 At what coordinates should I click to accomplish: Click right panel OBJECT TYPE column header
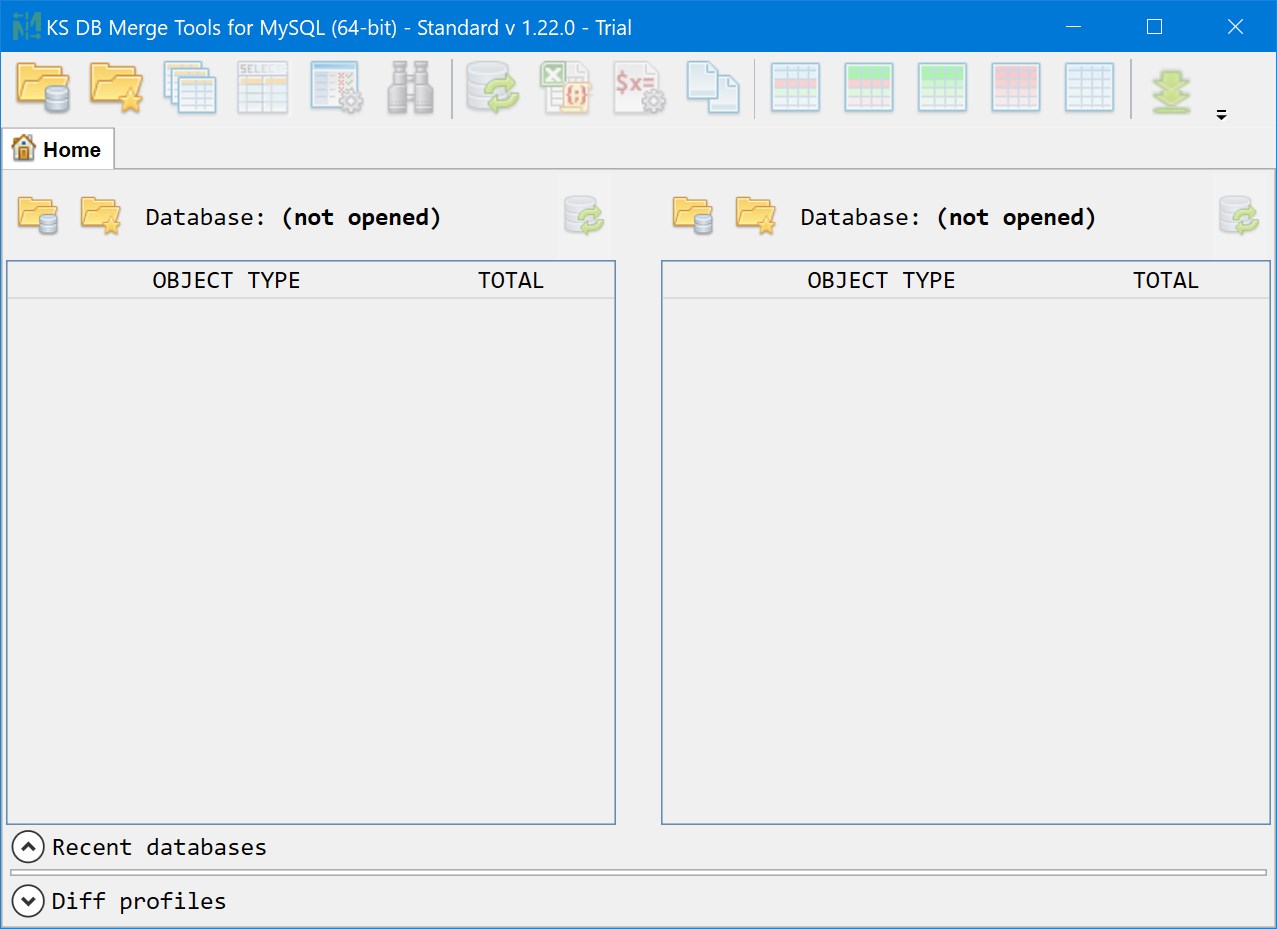[x=881, y=280]
